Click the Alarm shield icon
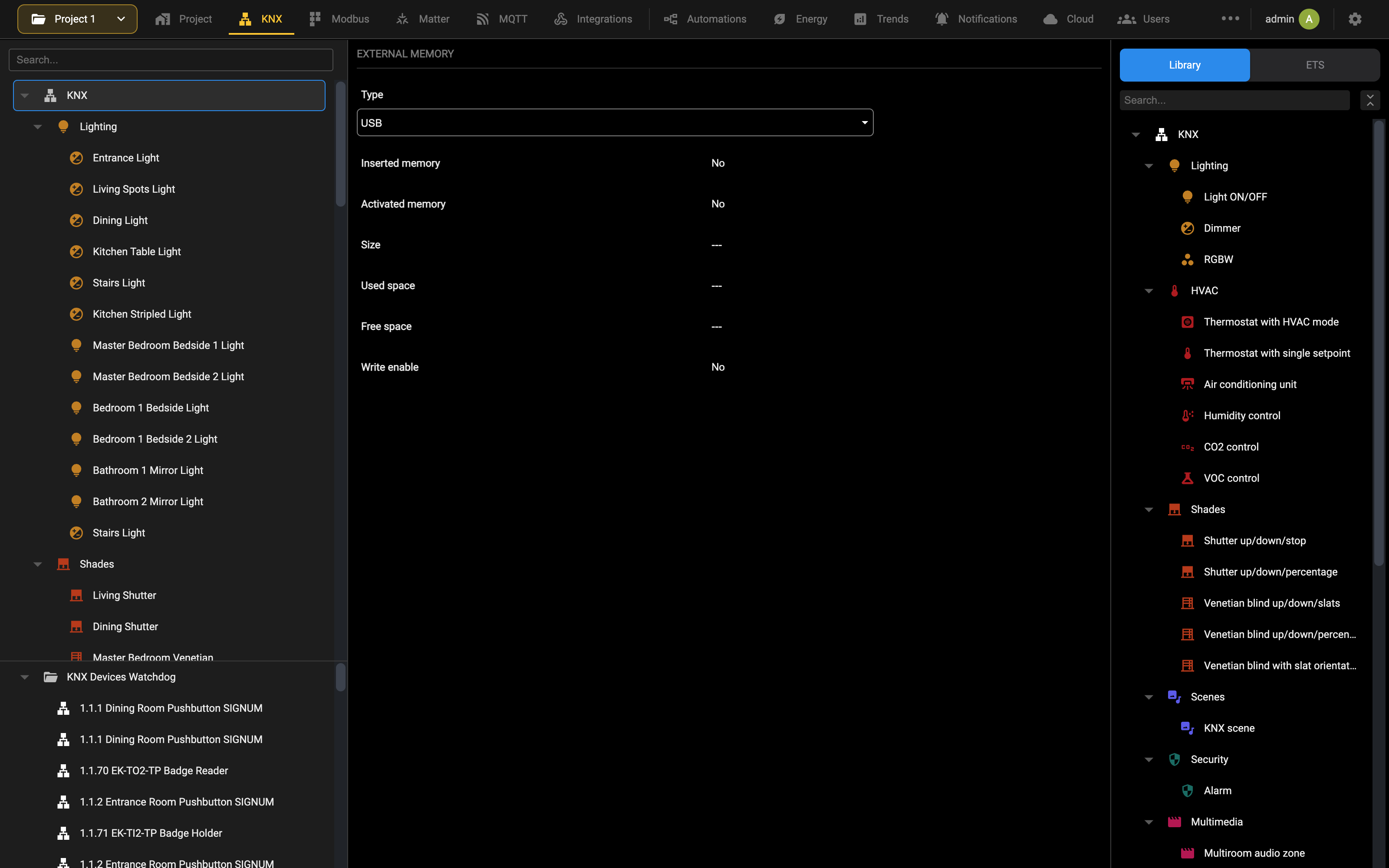Image resolution: width=1389 pixels, height=868 pixels. coord(1187,791)
